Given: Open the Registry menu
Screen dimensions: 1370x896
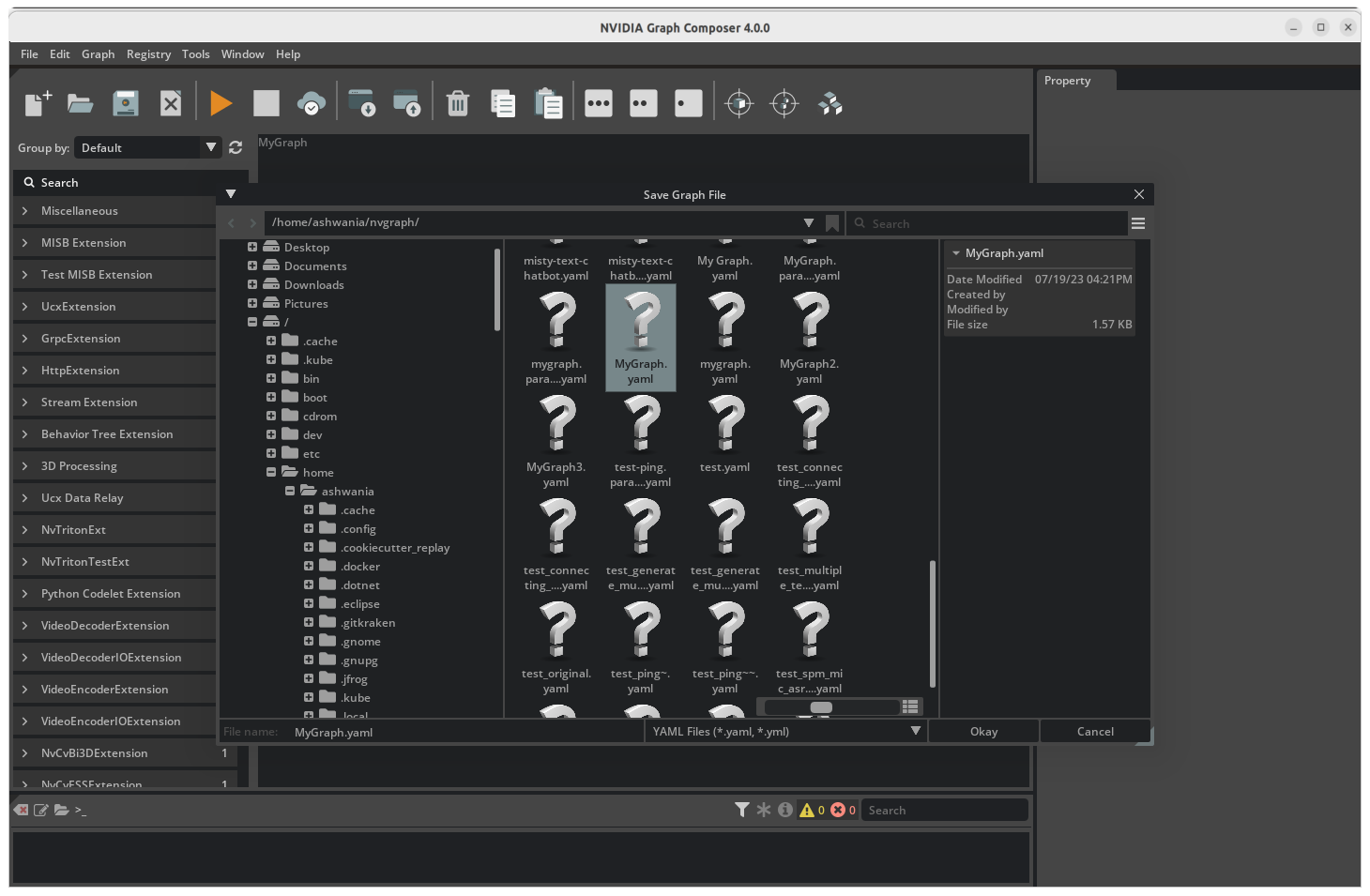Looking at the screenshot, I should point(148,53).
